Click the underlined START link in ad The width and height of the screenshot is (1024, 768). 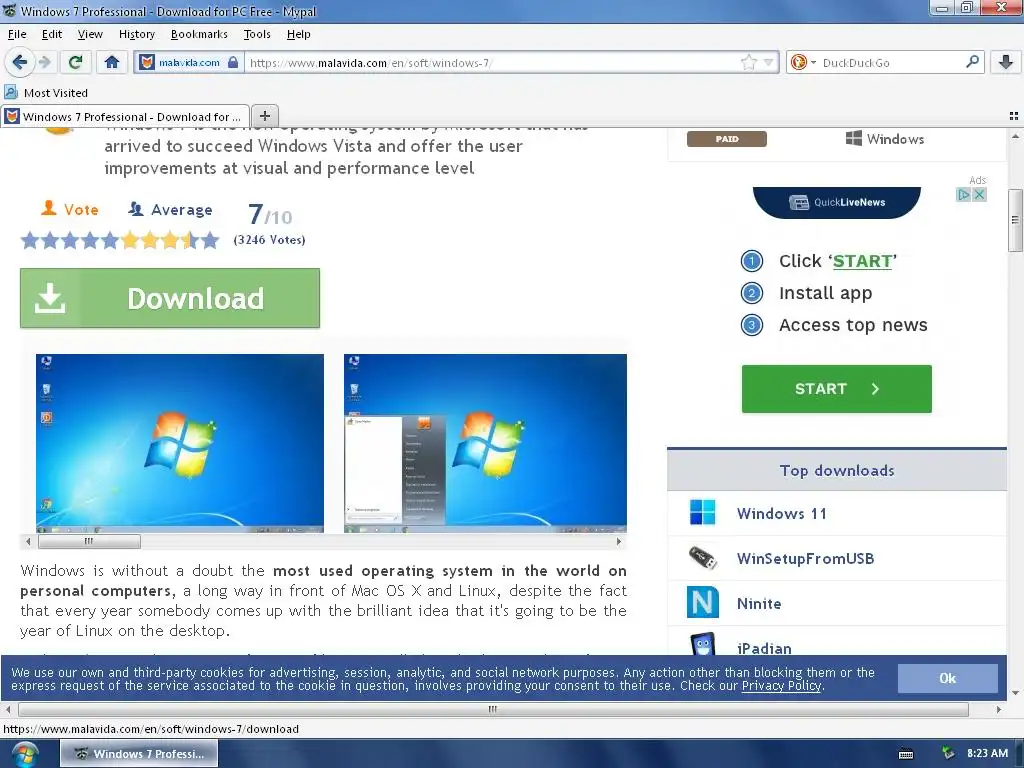tap(863, 261)
